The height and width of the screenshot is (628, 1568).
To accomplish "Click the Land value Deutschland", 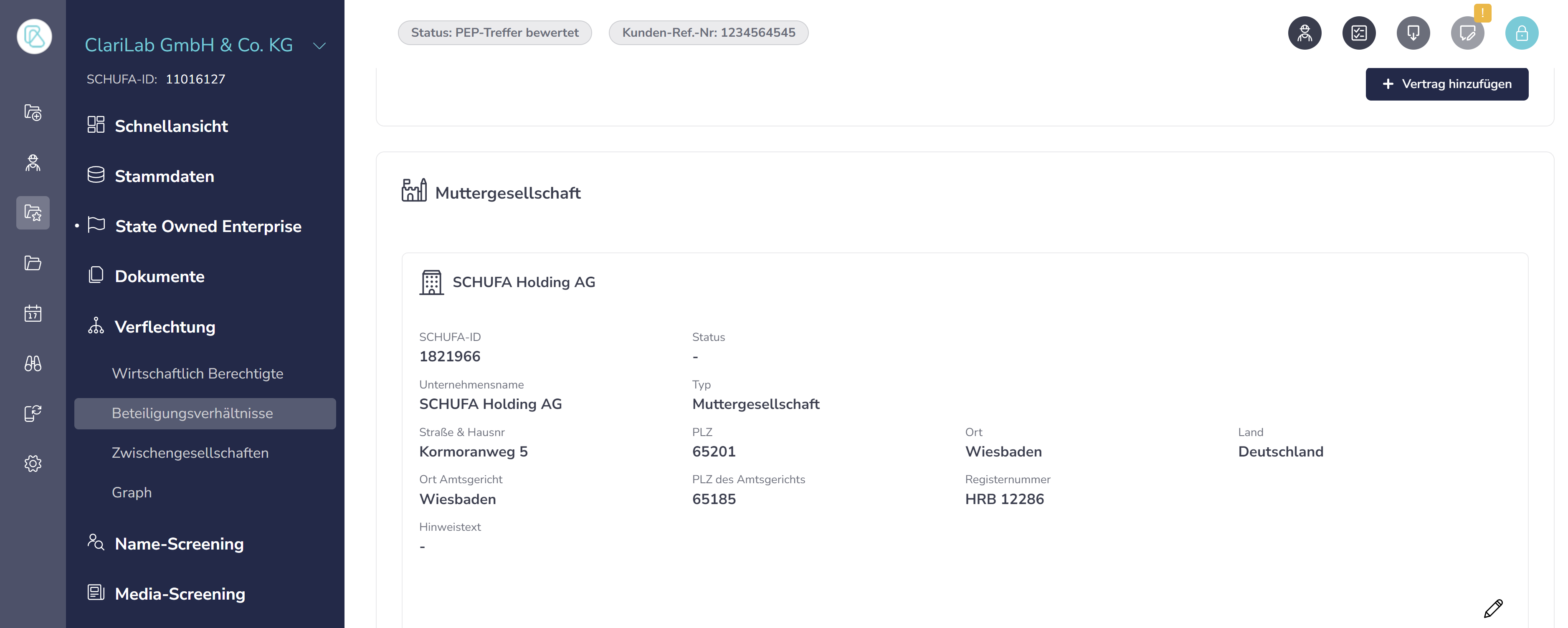I will [1280, 451].
